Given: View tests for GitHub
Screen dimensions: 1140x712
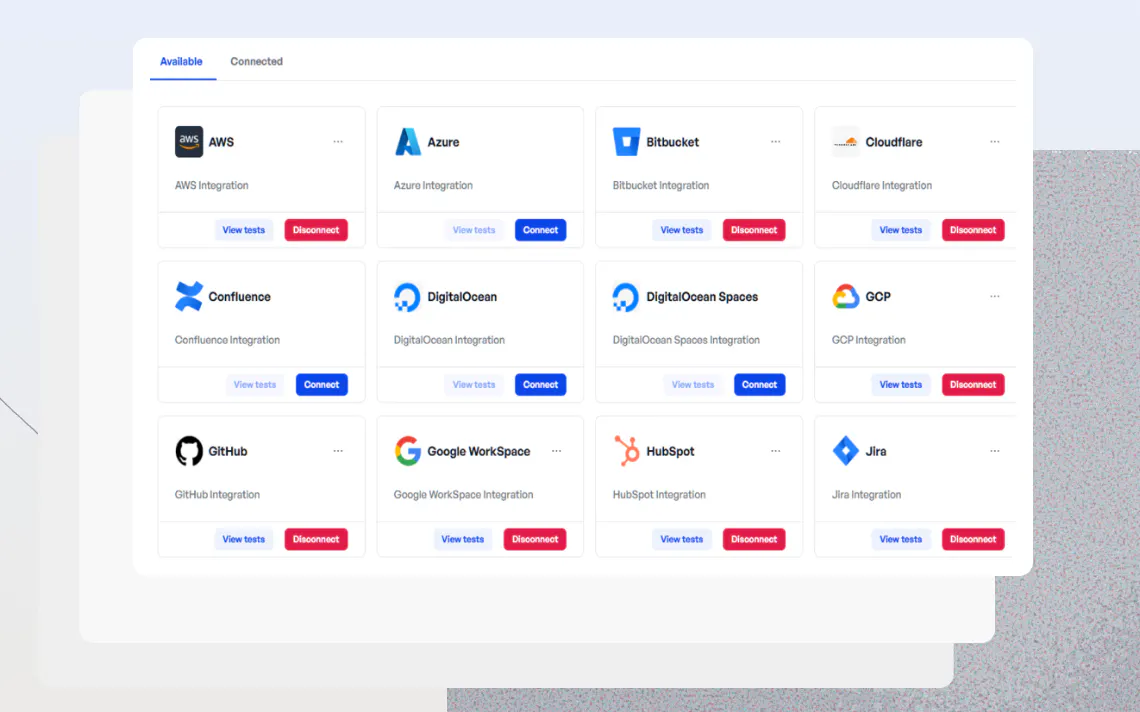Looking at the screenshot, I should (244, 540).
